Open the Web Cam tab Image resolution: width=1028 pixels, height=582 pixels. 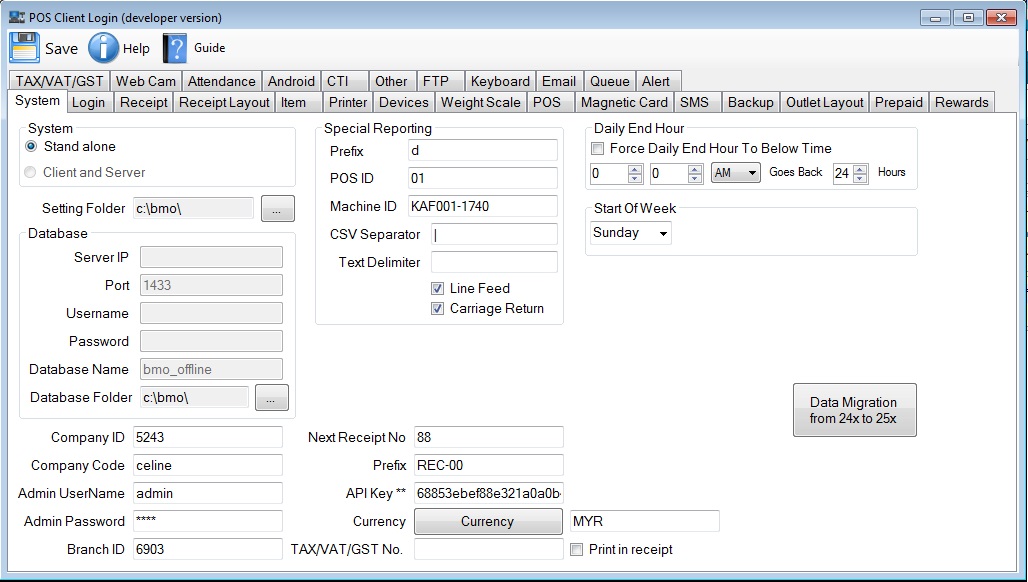point(146,81)
